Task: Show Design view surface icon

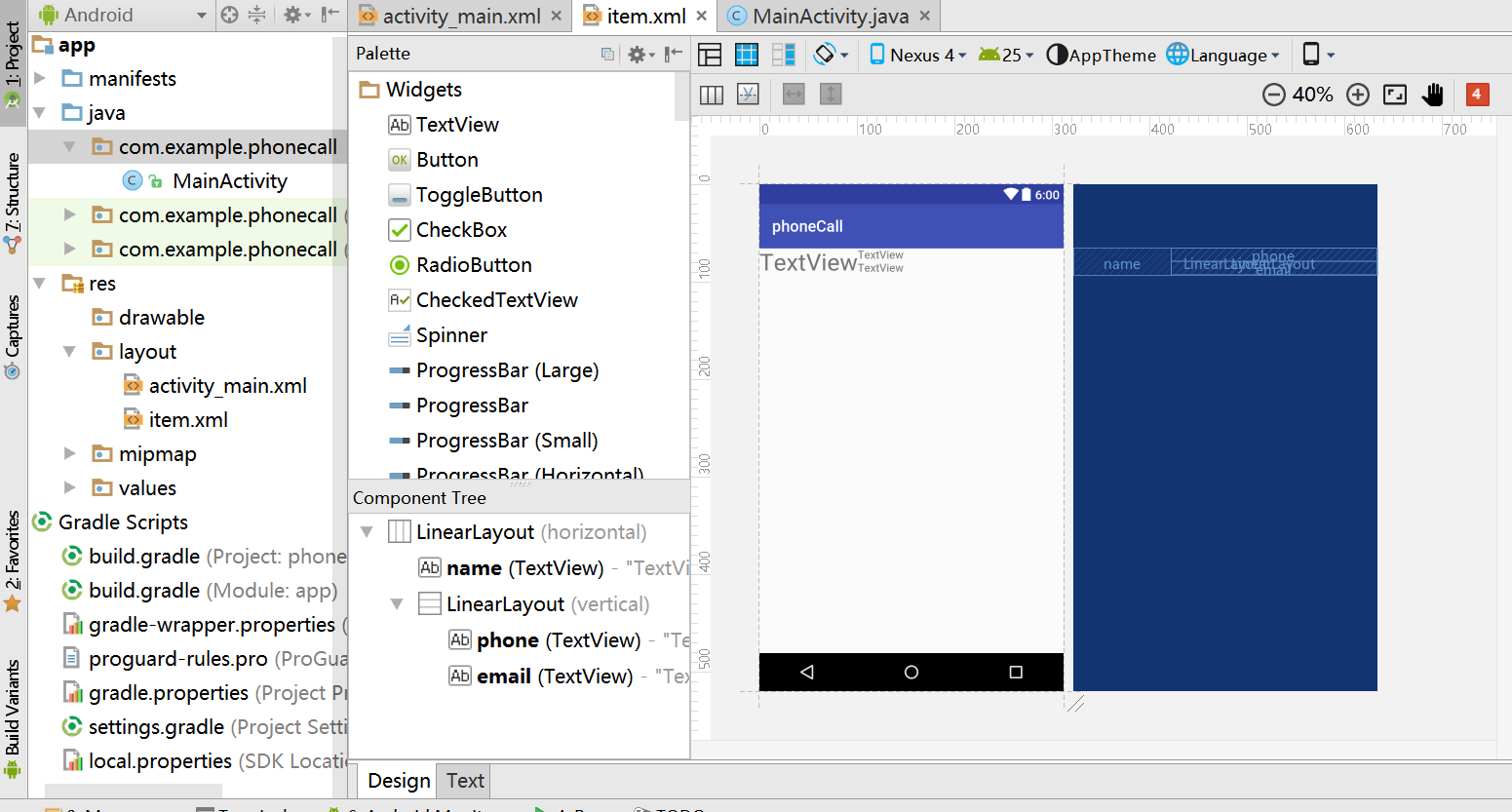Action: click(710, 55)
